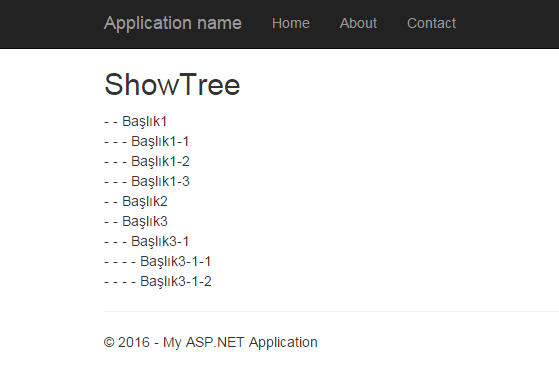Select the Başlık1 tree row
559x381 pixels.
pos(135,122)
